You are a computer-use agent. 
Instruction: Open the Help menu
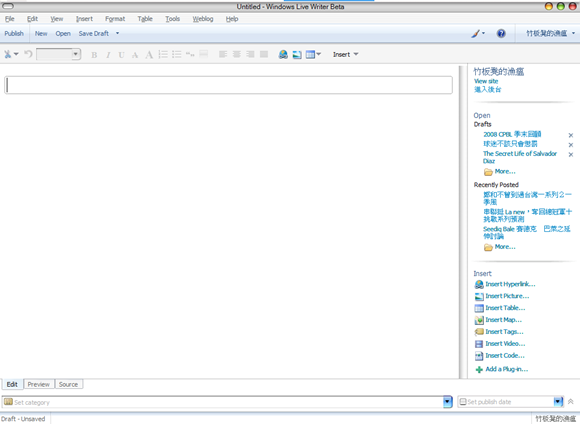click(232, 19)
